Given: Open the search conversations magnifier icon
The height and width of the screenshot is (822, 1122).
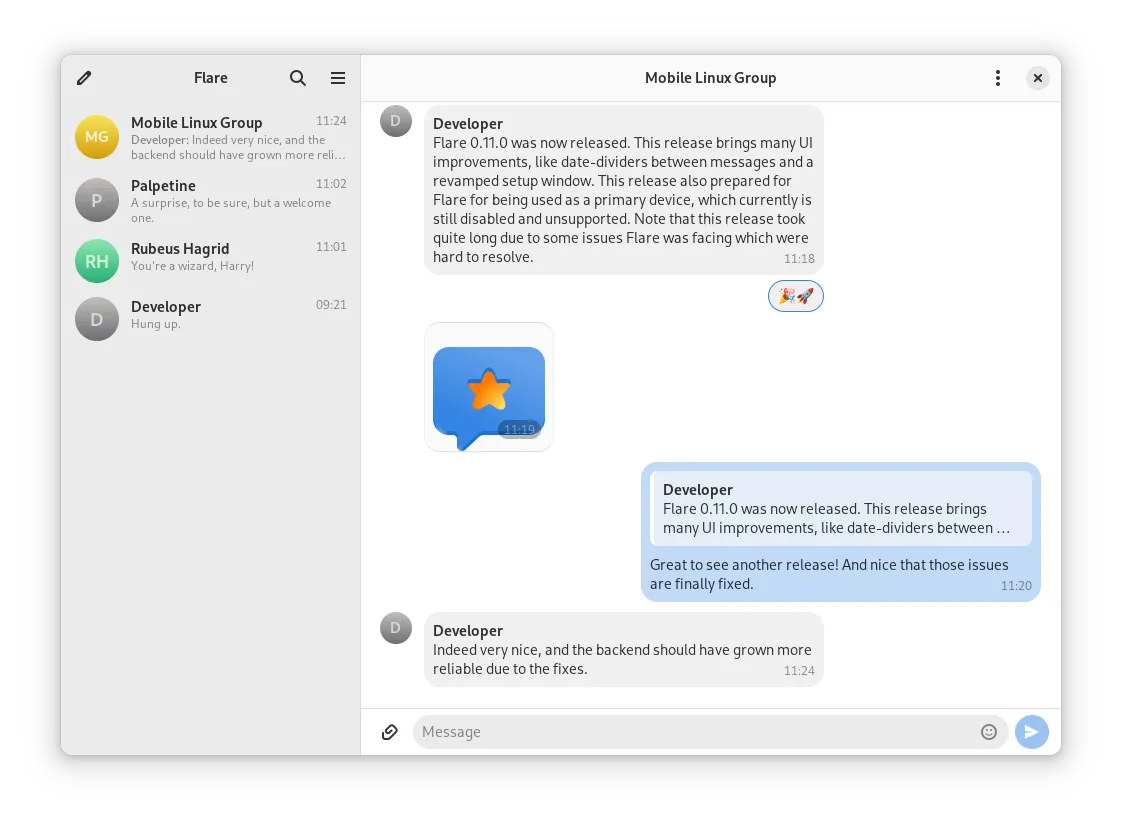Looking at the screenshot, I should (x=298, y=78).
